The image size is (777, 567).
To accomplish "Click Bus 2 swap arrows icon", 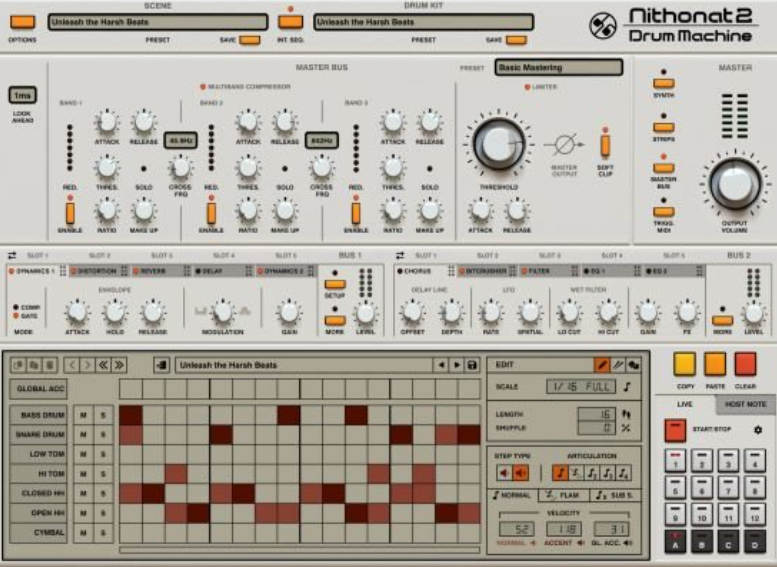I will tap(400, 255).
